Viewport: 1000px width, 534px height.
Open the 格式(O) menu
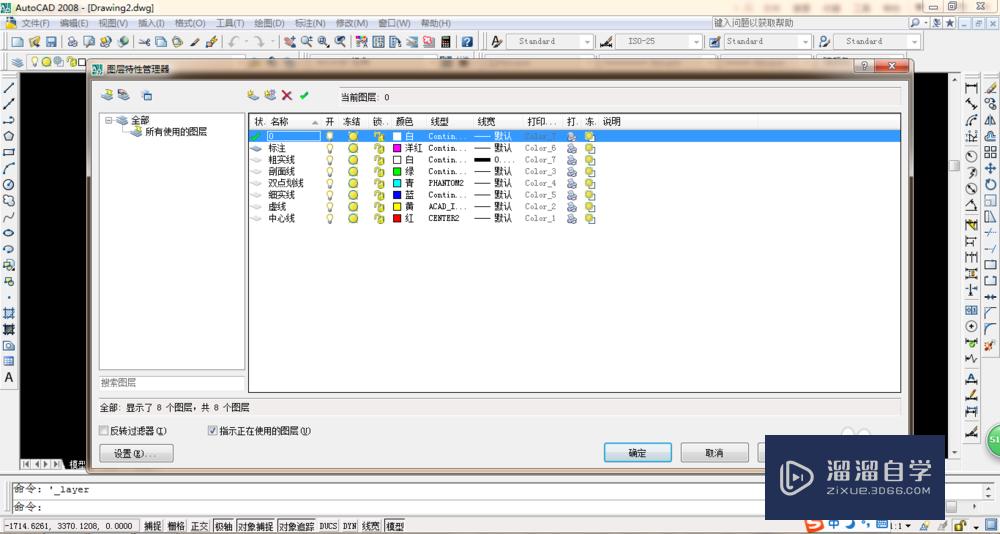(190, 23)
